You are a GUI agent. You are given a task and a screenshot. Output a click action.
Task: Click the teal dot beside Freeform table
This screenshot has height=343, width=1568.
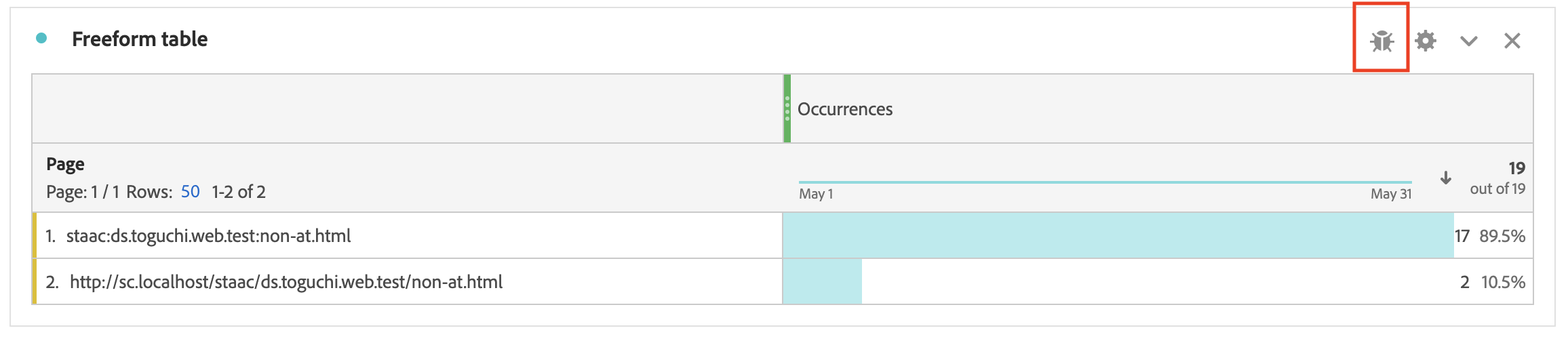pos(41,39)
